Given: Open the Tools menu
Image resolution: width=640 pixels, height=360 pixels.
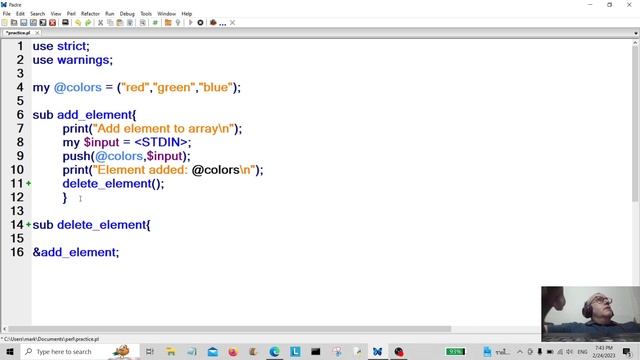Looking at the screenshot, I should click(146, 13).
